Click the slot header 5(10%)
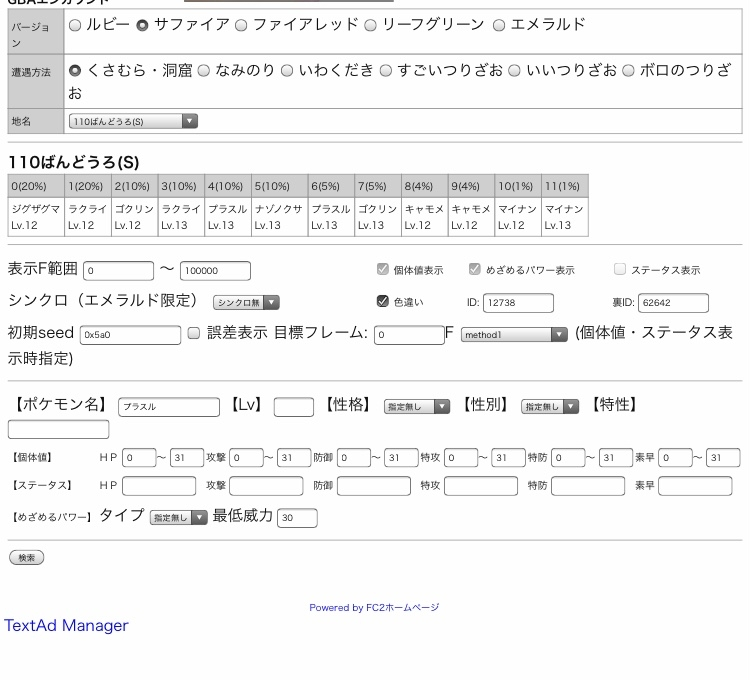Image resolution: width=750 pixels, height=680 pixels. click(279, 186)
